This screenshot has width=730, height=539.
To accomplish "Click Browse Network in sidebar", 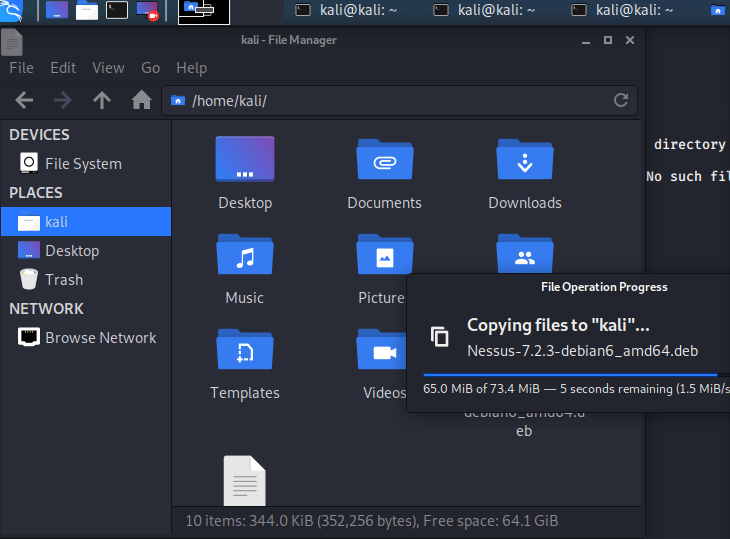I will 100,338.
